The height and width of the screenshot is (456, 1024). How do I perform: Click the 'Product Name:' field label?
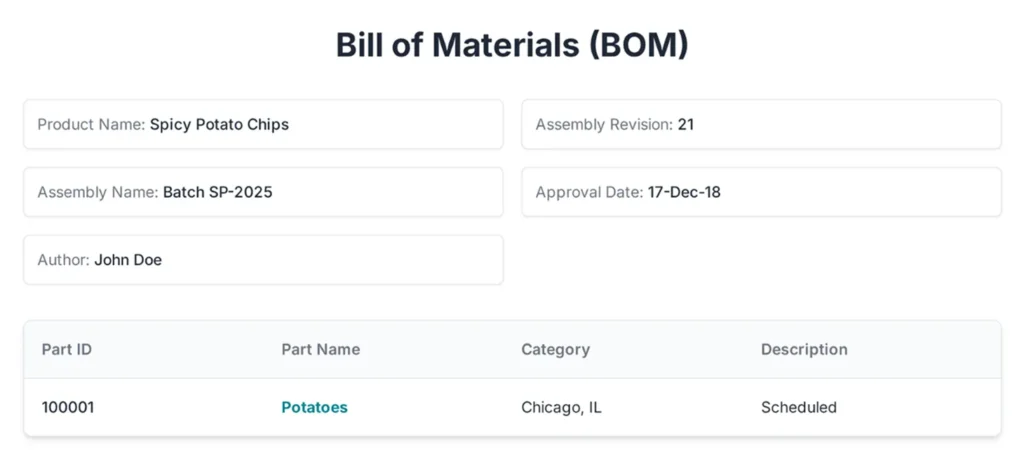tap(91, 125)
